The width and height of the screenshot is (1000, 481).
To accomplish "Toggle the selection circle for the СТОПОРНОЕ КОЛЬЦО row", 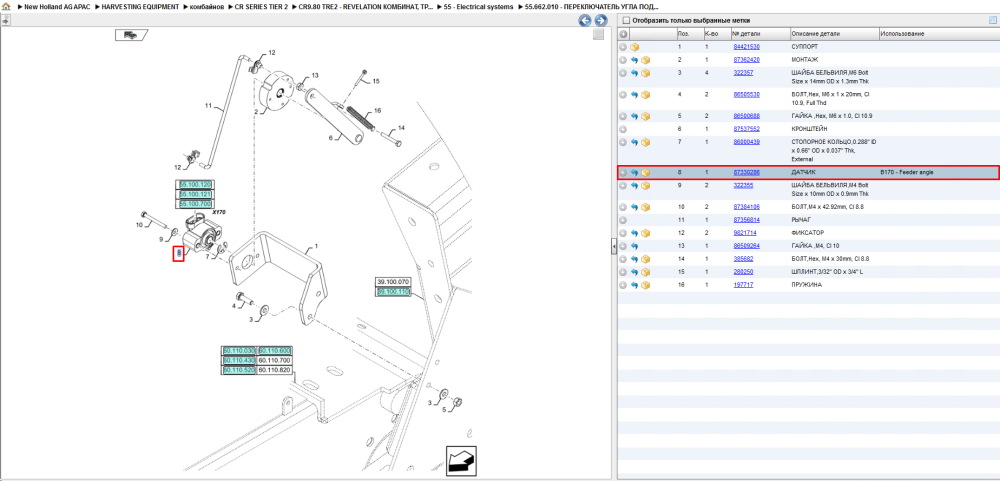I will coord(624,142).
